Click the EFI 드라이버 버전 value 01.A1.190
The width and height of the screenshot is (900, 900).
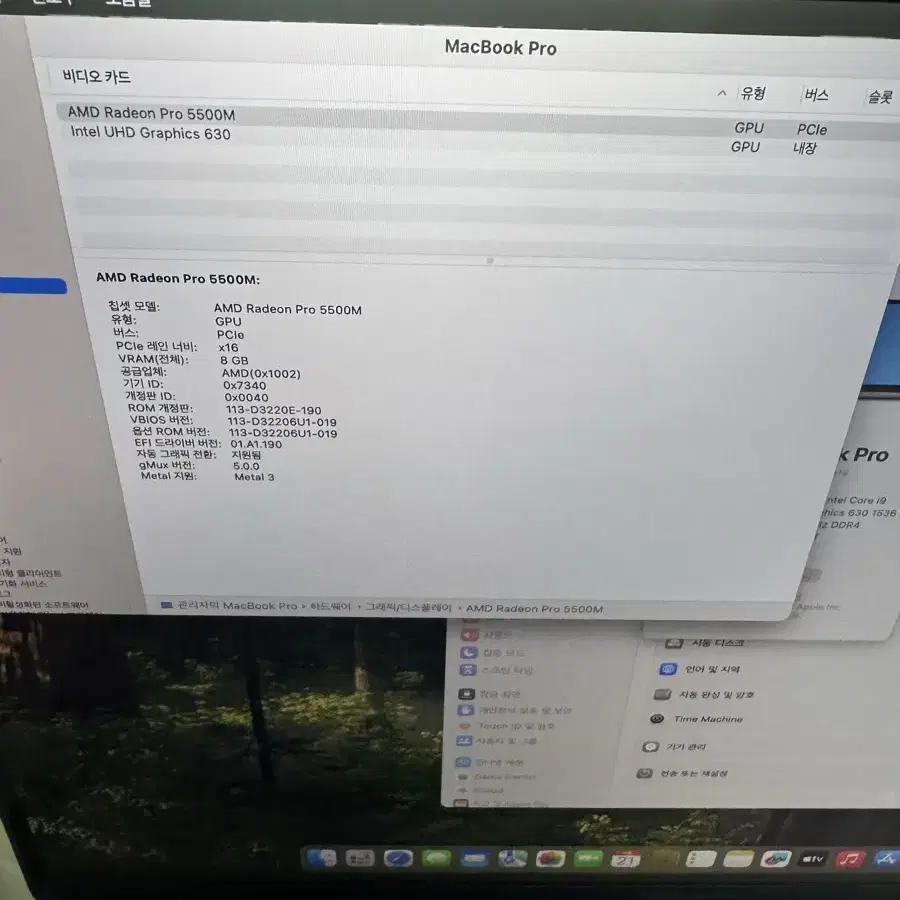point(256,444)
